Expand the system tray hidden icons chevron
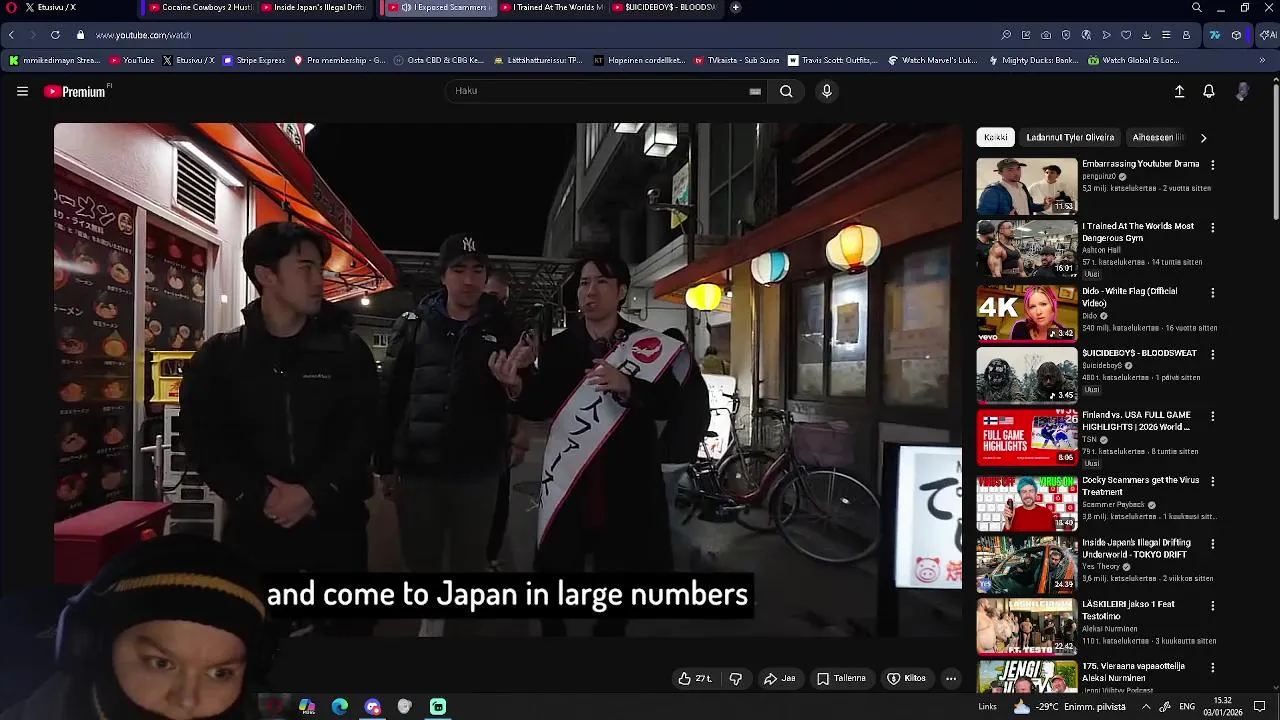 pyautogui.click(x=1146, y=707)
